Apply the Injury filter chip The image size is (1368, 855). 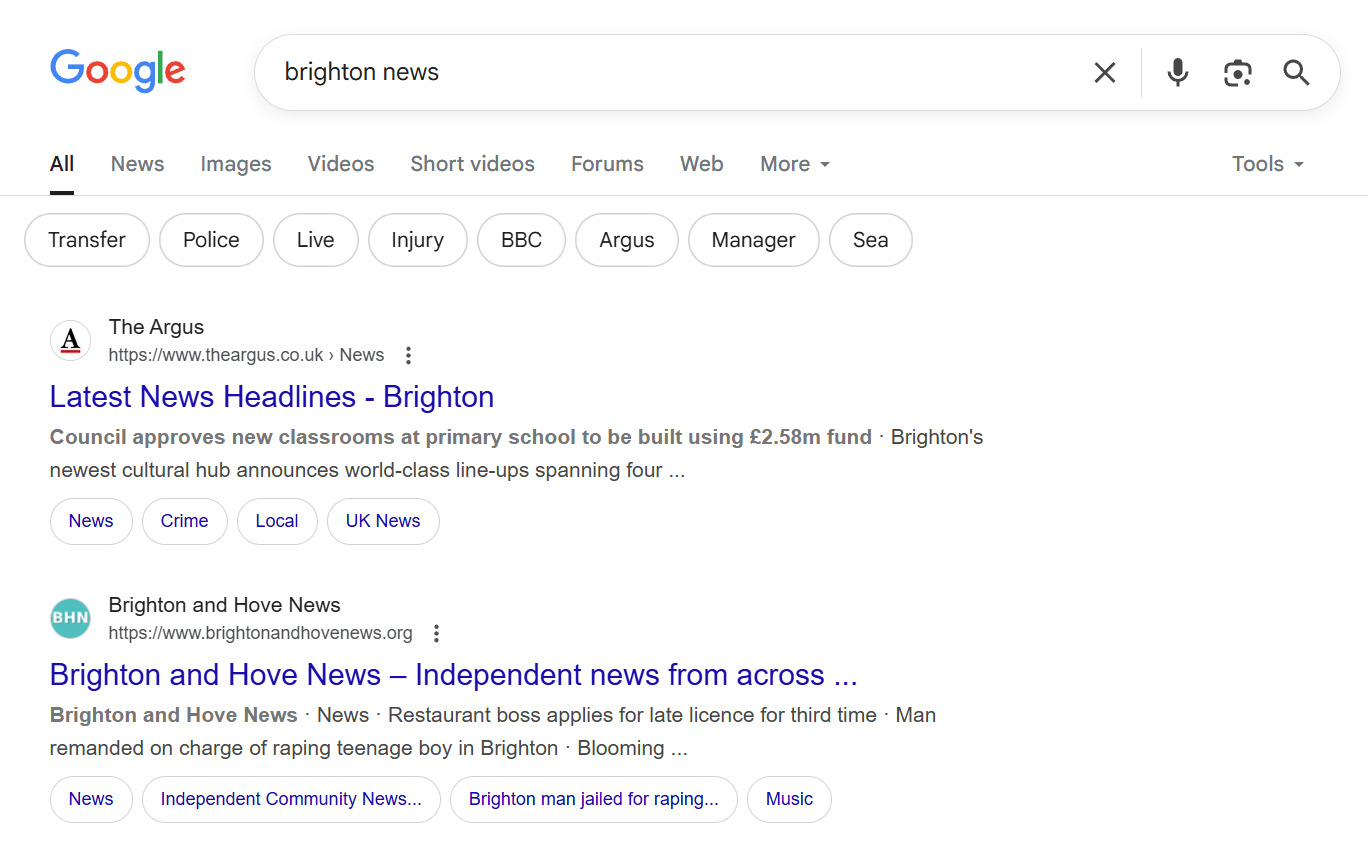point(417,240)
